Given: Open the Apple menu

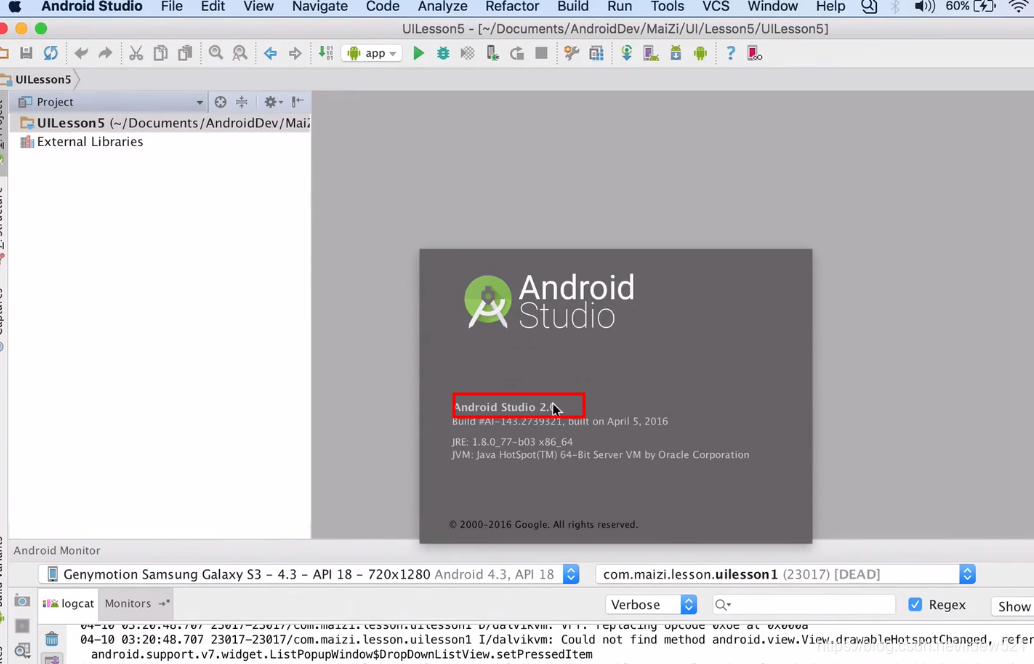Looking at the screenshot, I should point(14,7).
